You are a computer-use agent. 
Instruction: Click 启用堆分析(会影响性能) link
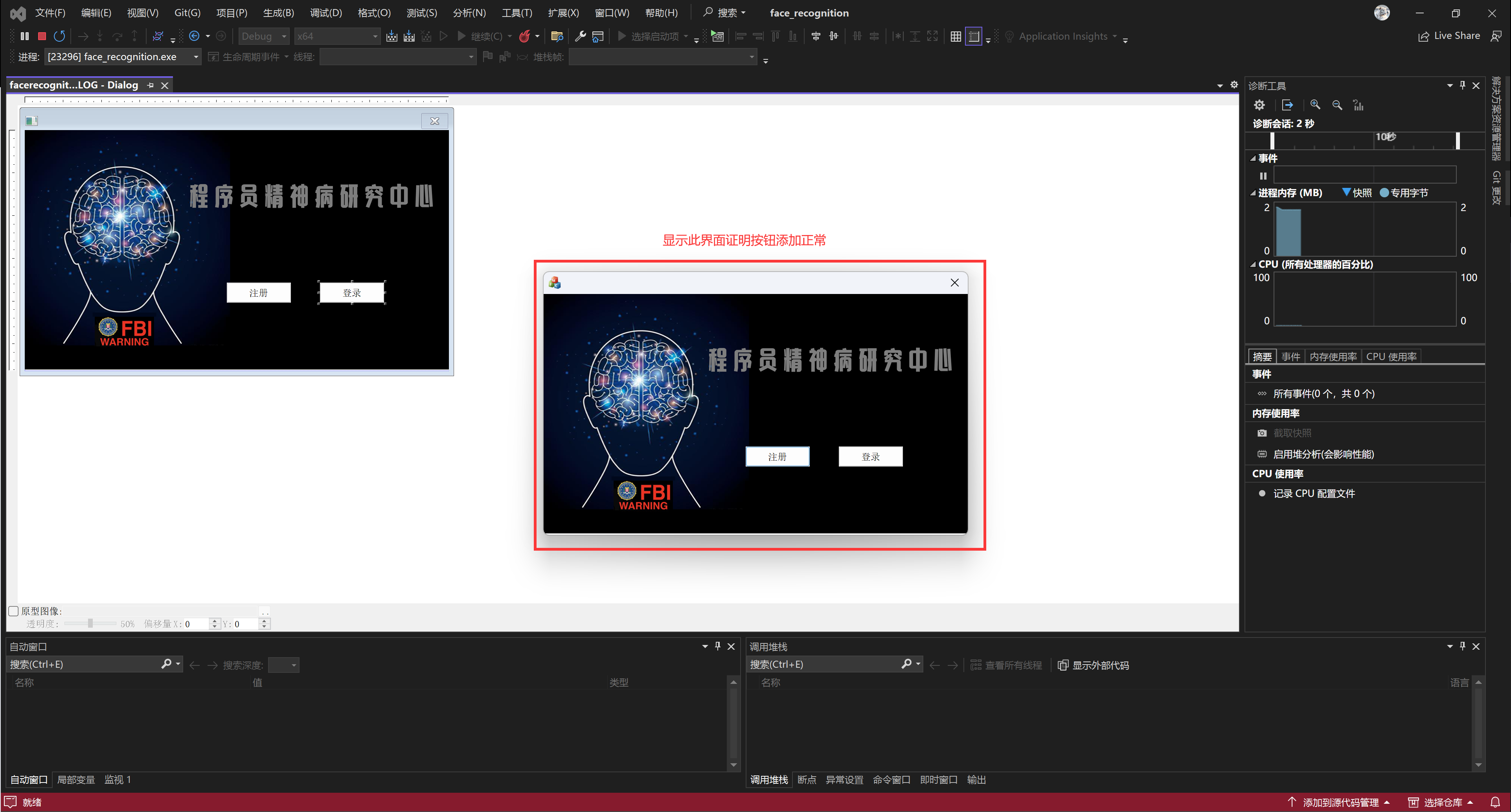[x=1323, y=454]
